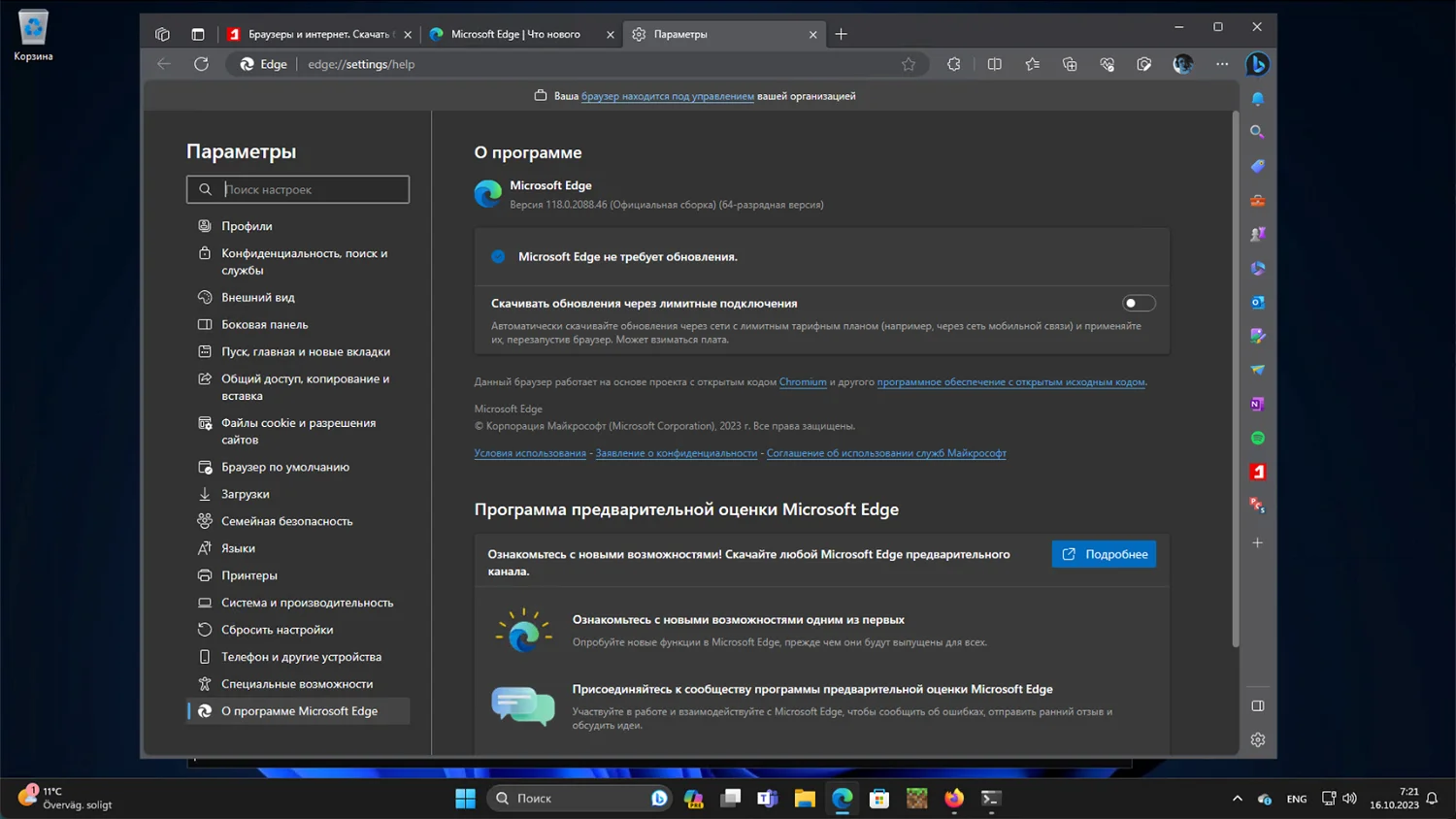Image resolution: width=1456 pixels, height=819 pixels.
Task: Toggle downloading updates over metered connections
Action: click(1138, 303)
